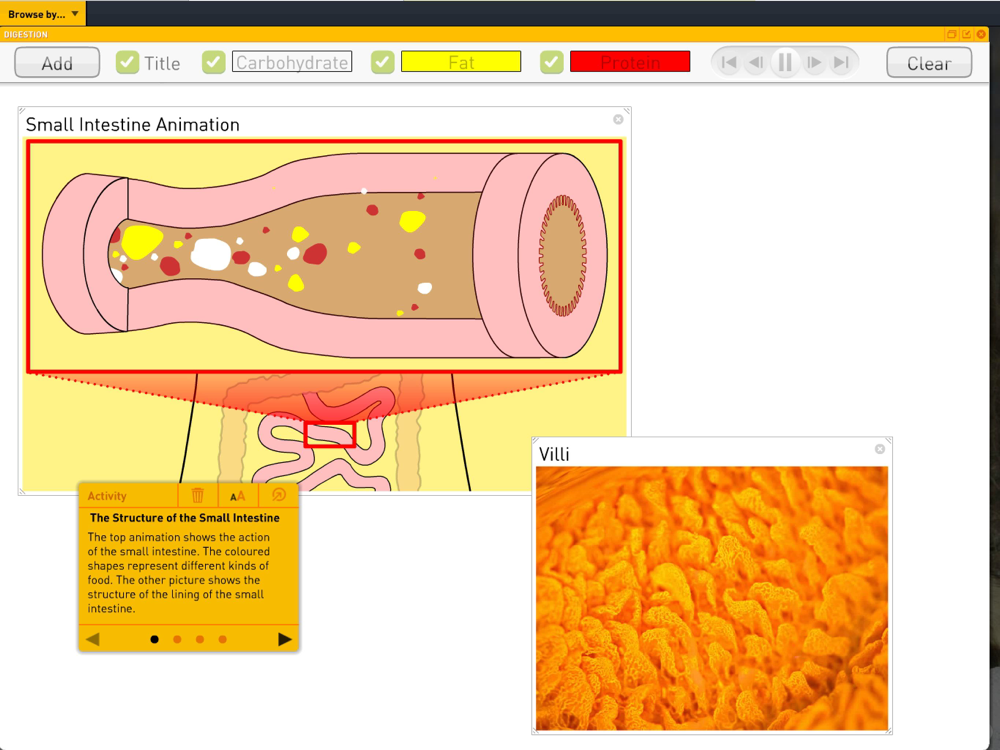Uncheck the Carbohydrate checkbox
Screen dimensions: 1000x750
tap(213, 62)
